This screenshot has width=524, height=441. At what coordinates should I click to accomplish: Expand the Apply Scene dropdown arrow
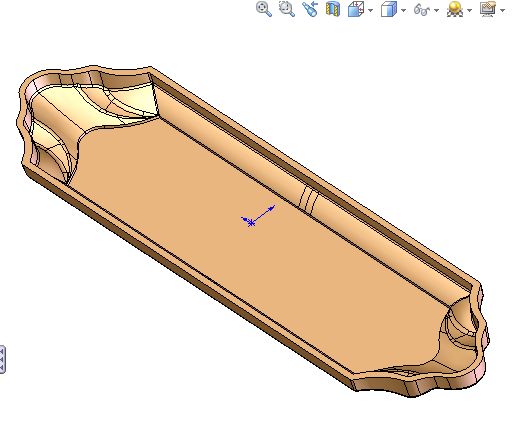pyautogui.click(x=470, y=10)
